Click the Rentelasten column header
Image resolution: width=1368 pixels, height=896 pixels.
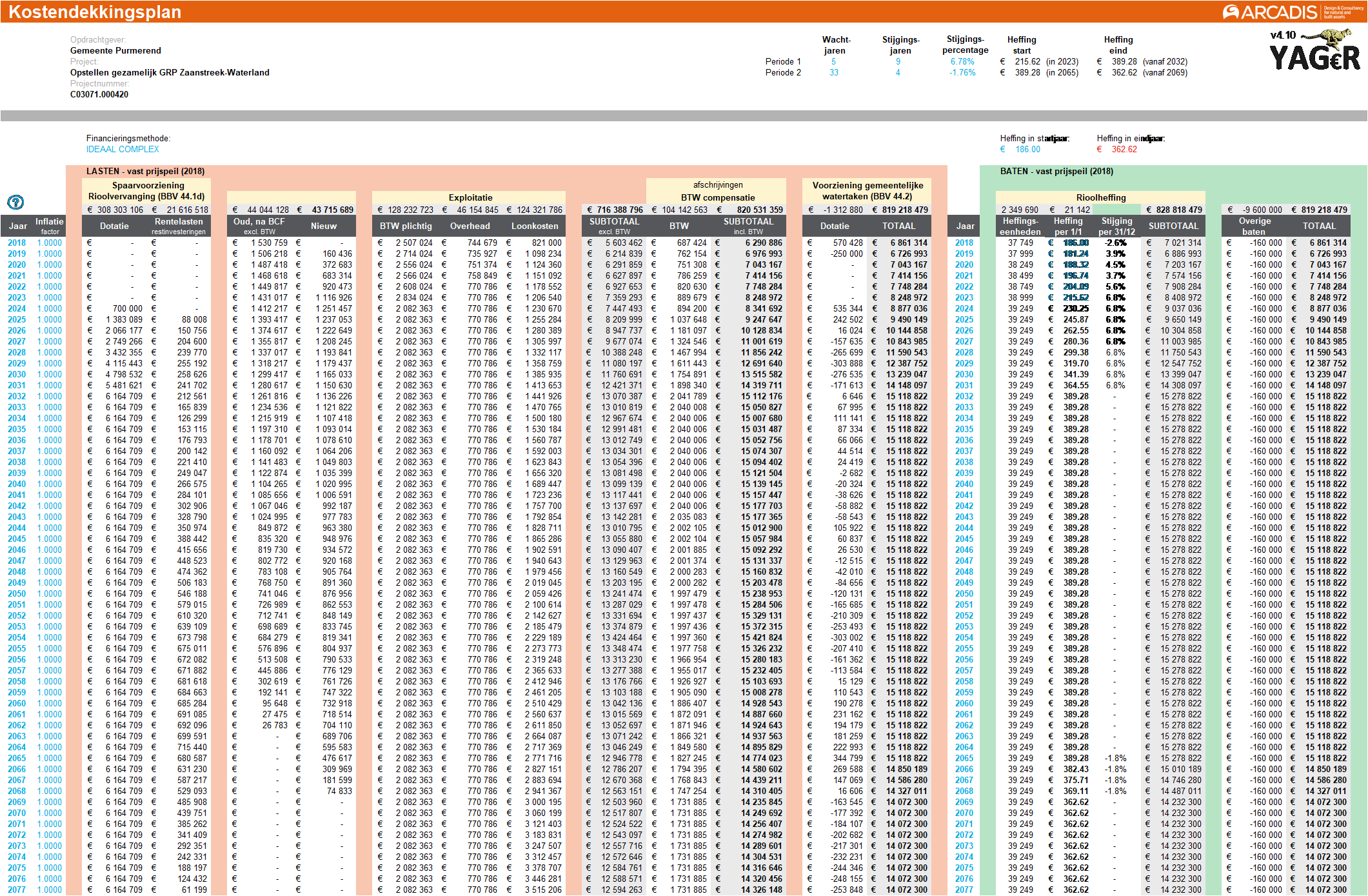tap(179, 226)
